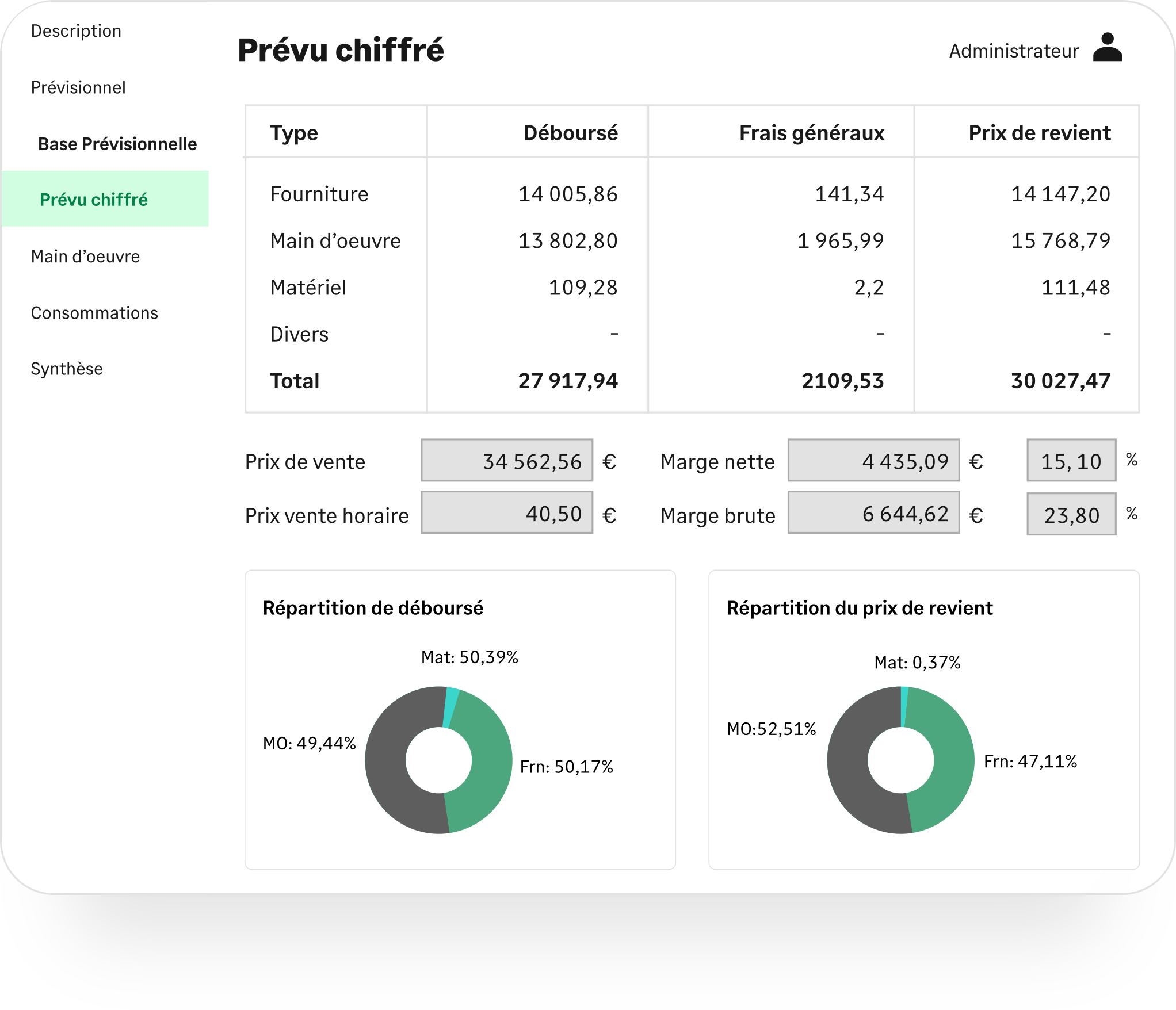Image resolution: width=1176 pixels, height=1010 pixels.
Task: Open the Description sidebar item
Action: [x=76, y=31]
